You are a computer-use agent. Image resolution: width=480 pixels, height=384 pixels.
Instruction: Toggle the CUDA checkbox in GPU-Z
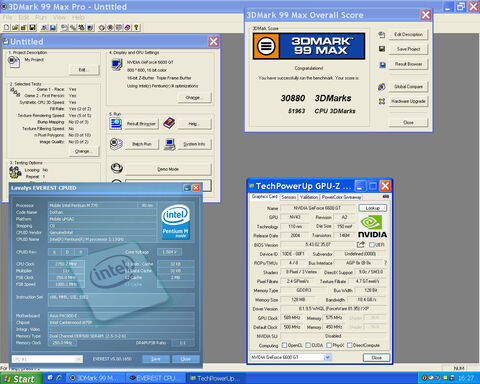click(308, 345)
